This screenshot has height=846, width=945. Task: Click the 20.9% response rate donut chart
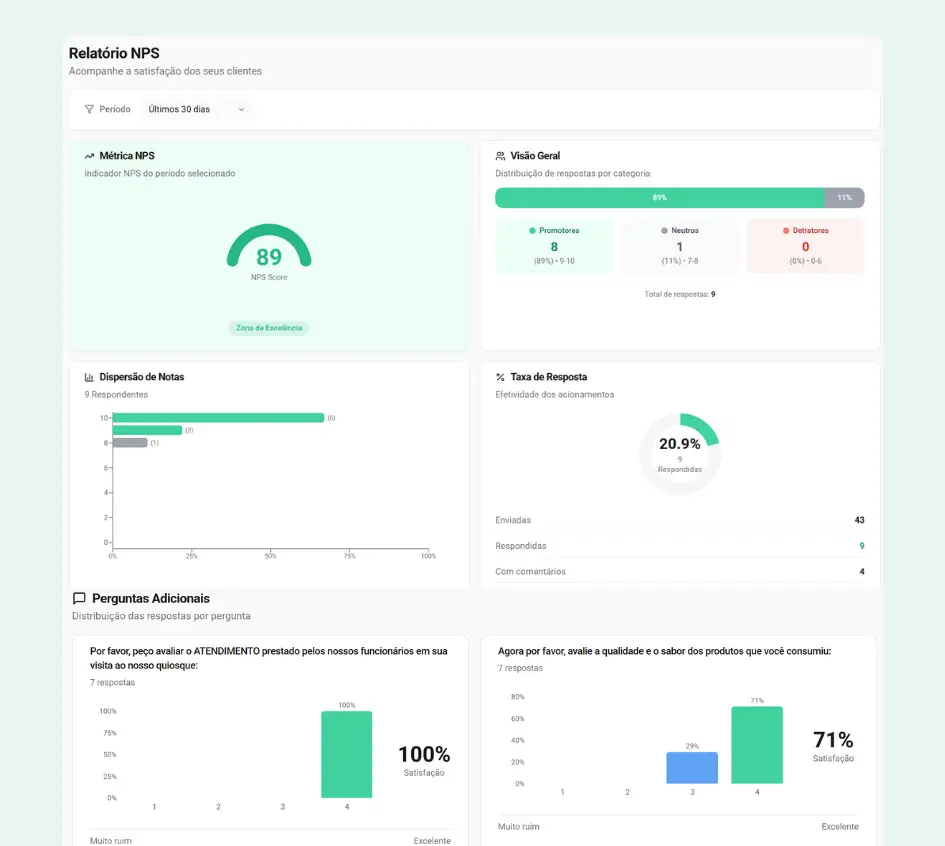(680, 454)
